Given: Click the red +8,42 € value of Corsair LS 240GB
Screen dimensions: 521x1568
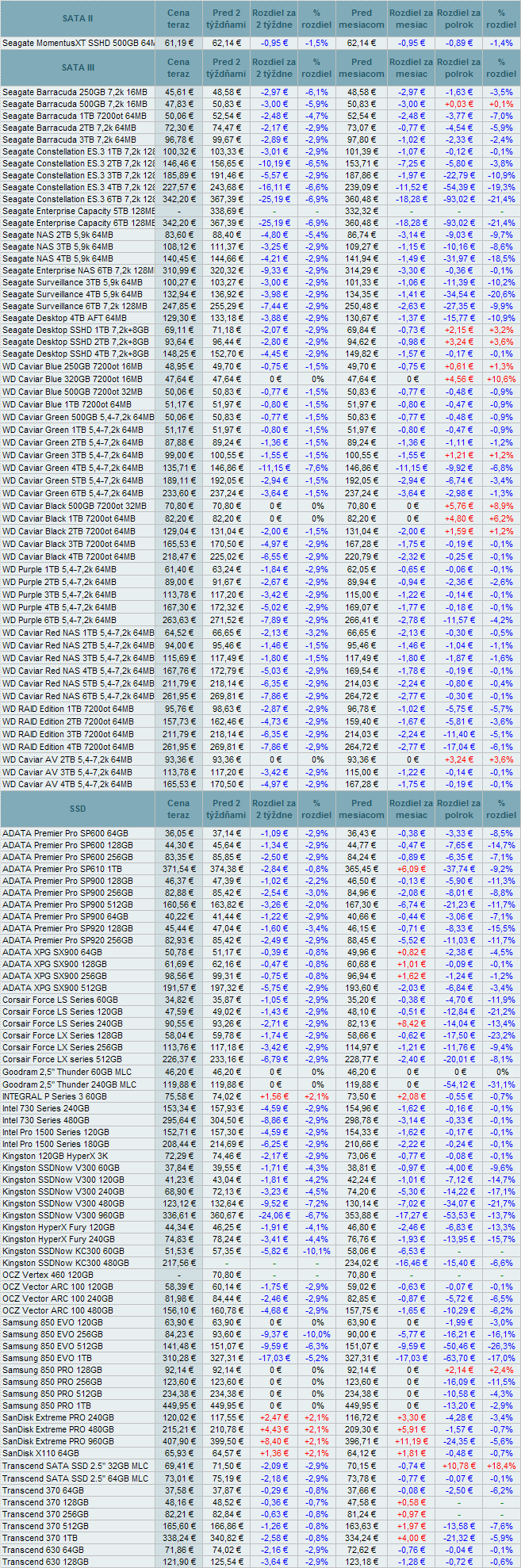Looking at the screenshot, I should (411, 1023).
